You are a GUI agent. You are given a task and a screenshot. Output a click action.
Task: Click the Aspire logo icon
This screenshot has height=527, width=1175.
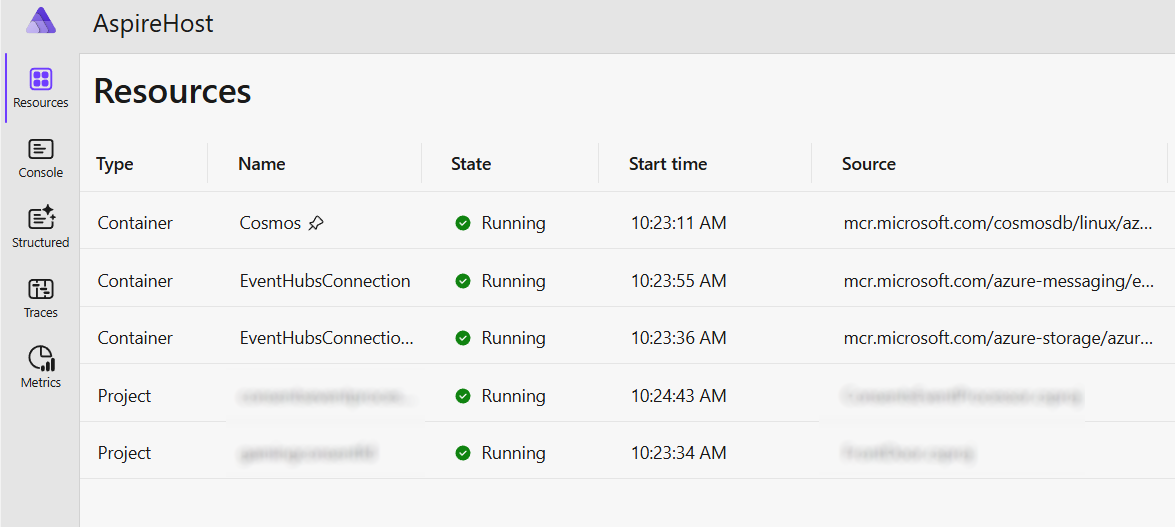point(40,22)
